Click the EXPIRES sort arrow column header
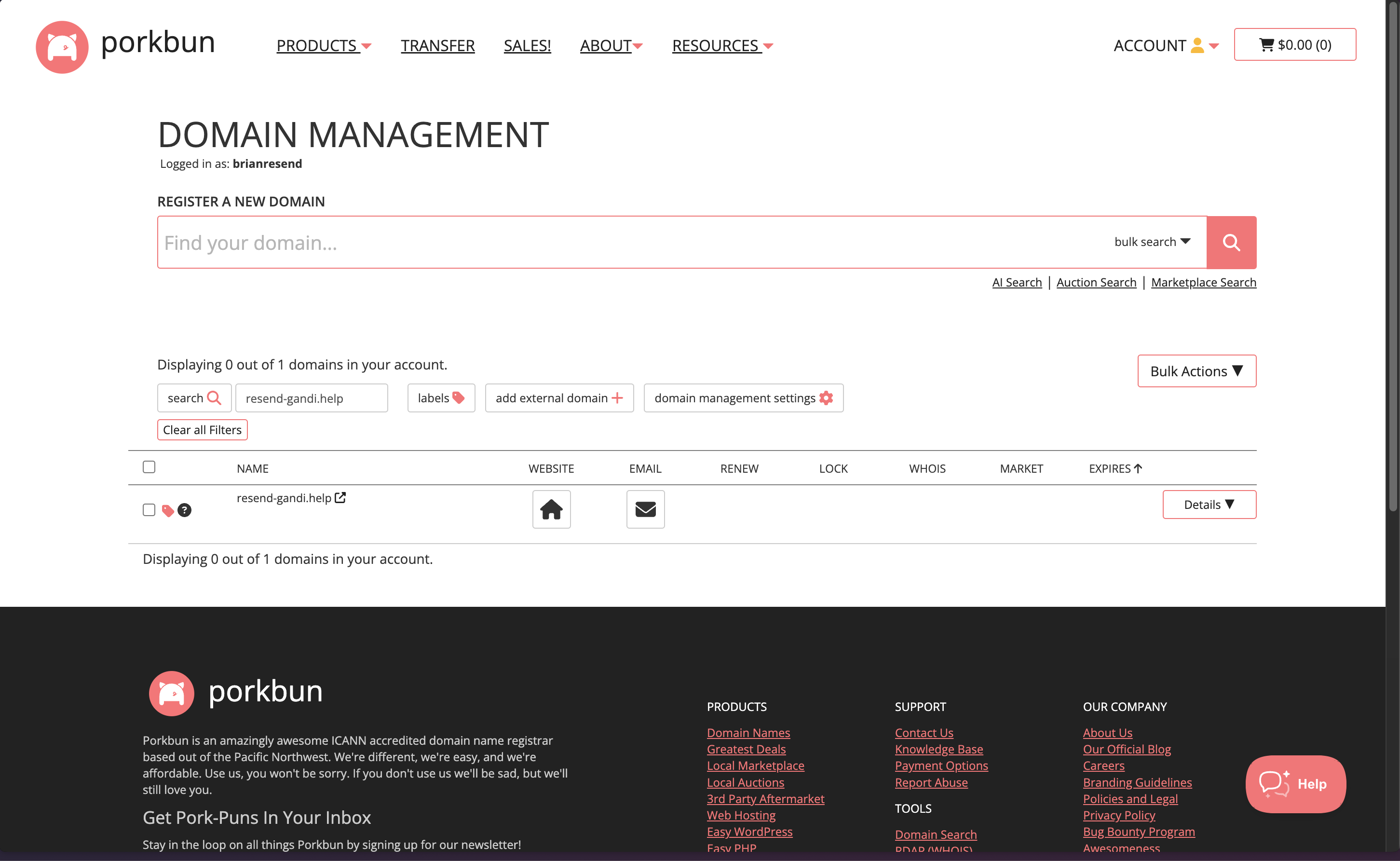This screenshot has height=861, width=1400. [1115, 469]
